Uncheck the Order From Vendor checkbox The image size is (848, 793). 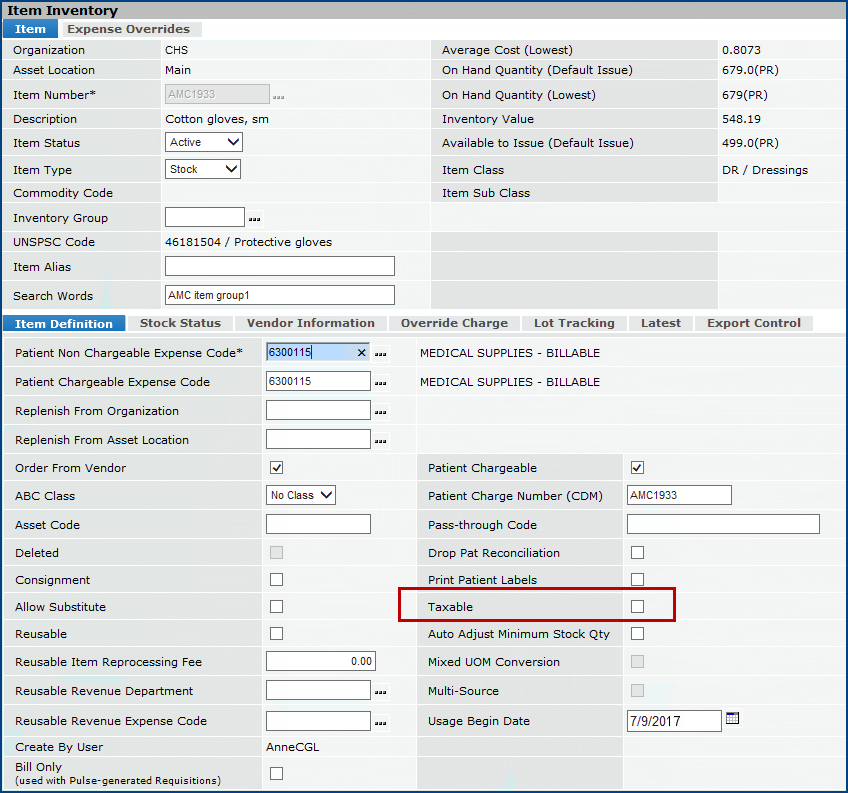[277, 468]
